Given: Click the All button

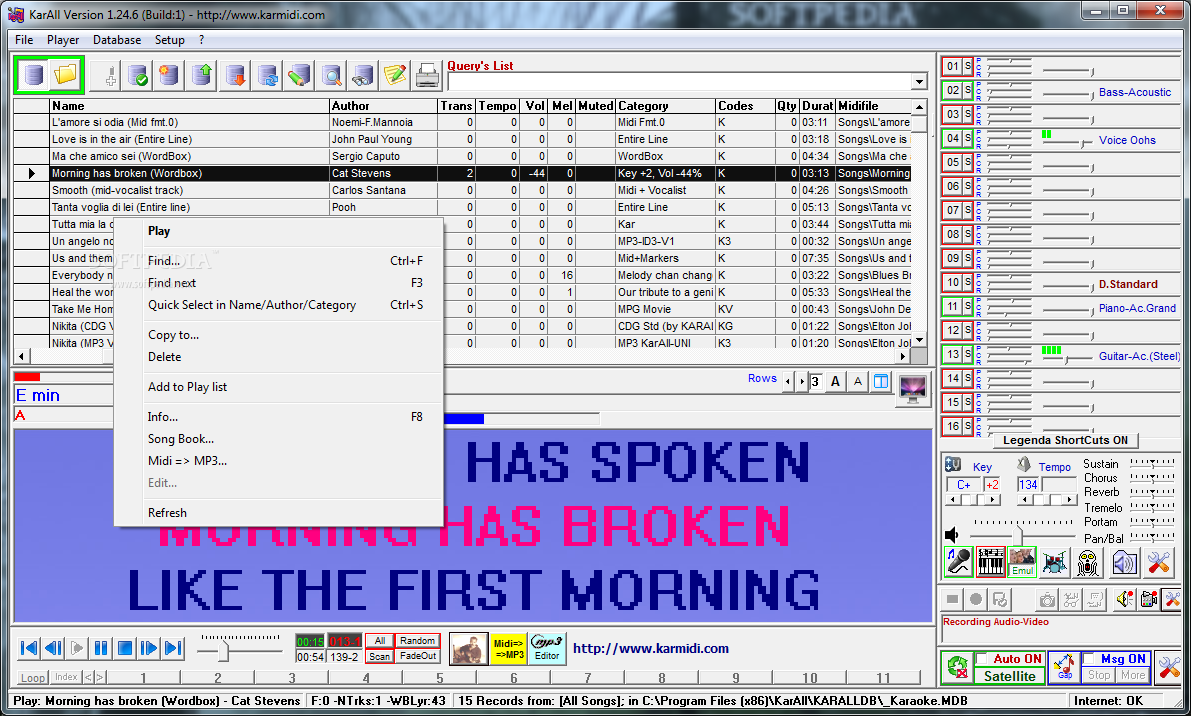Looking at the screenshot, I should click(x=380, y=640).
